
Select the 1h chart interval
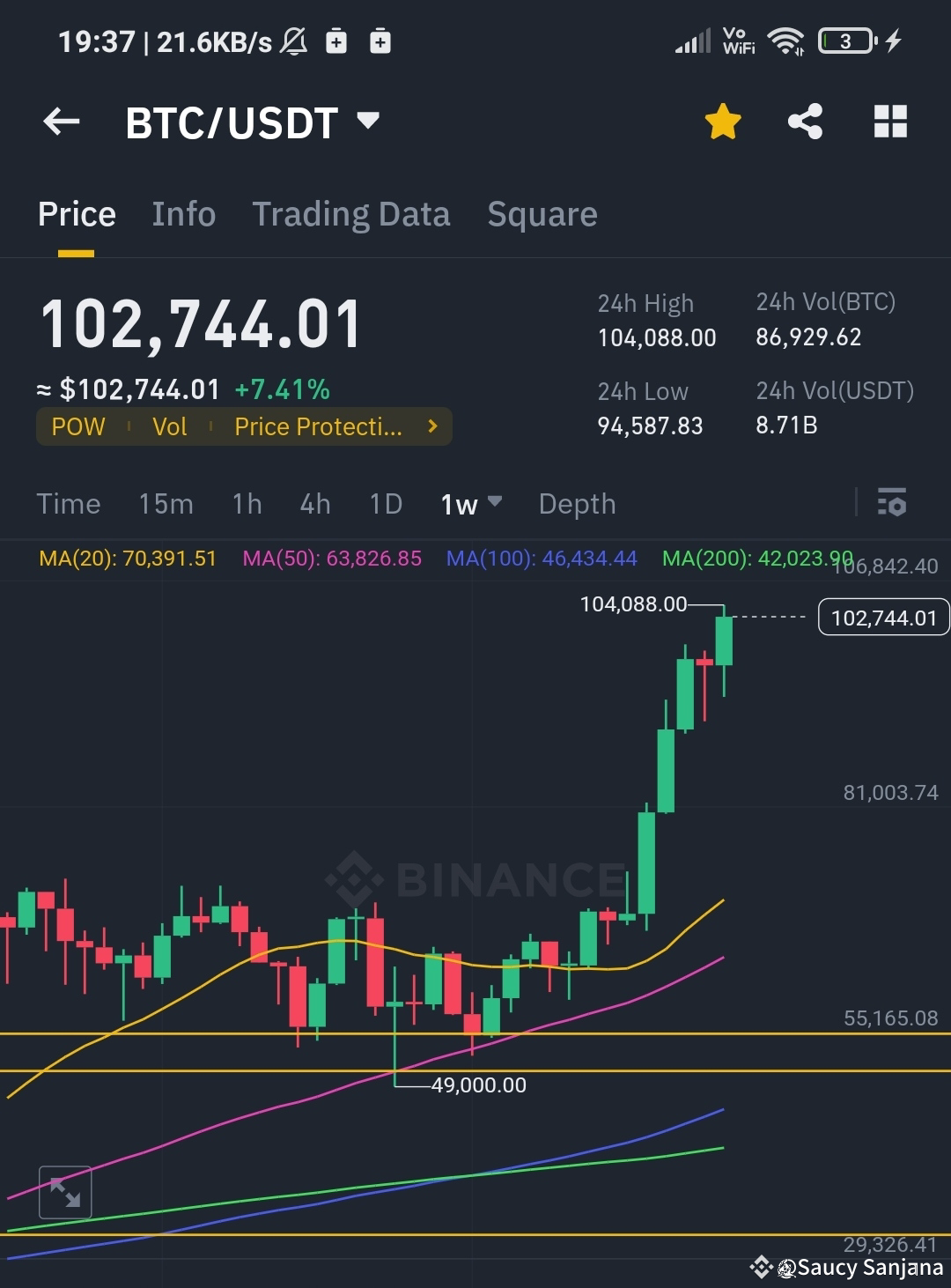[x=247, y=504]
